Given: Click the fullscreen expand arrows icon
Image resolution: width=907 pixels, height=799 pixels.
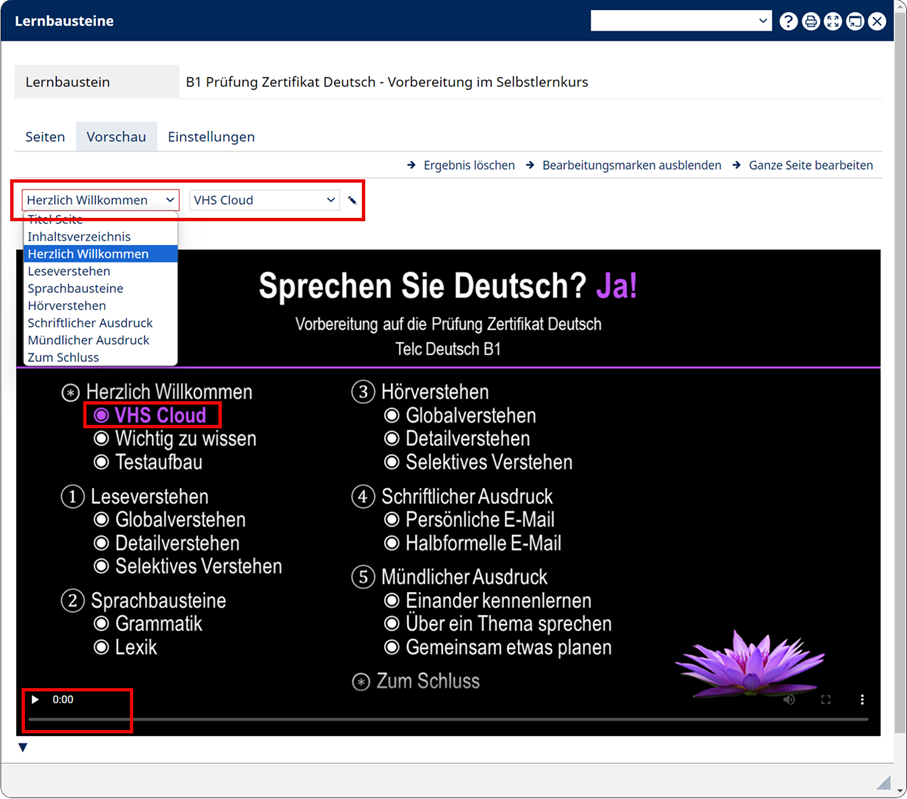Looking at the screenshot, I should pos(833,21).
